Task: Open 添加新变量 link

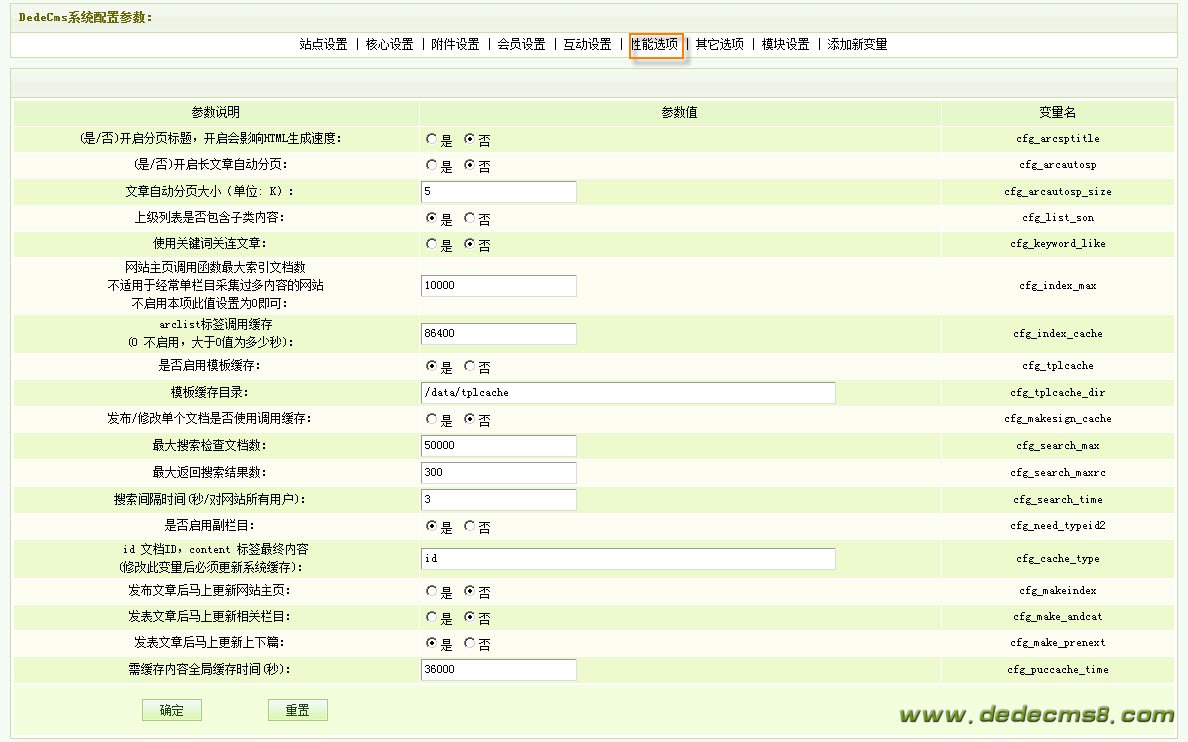Action: 857,45
